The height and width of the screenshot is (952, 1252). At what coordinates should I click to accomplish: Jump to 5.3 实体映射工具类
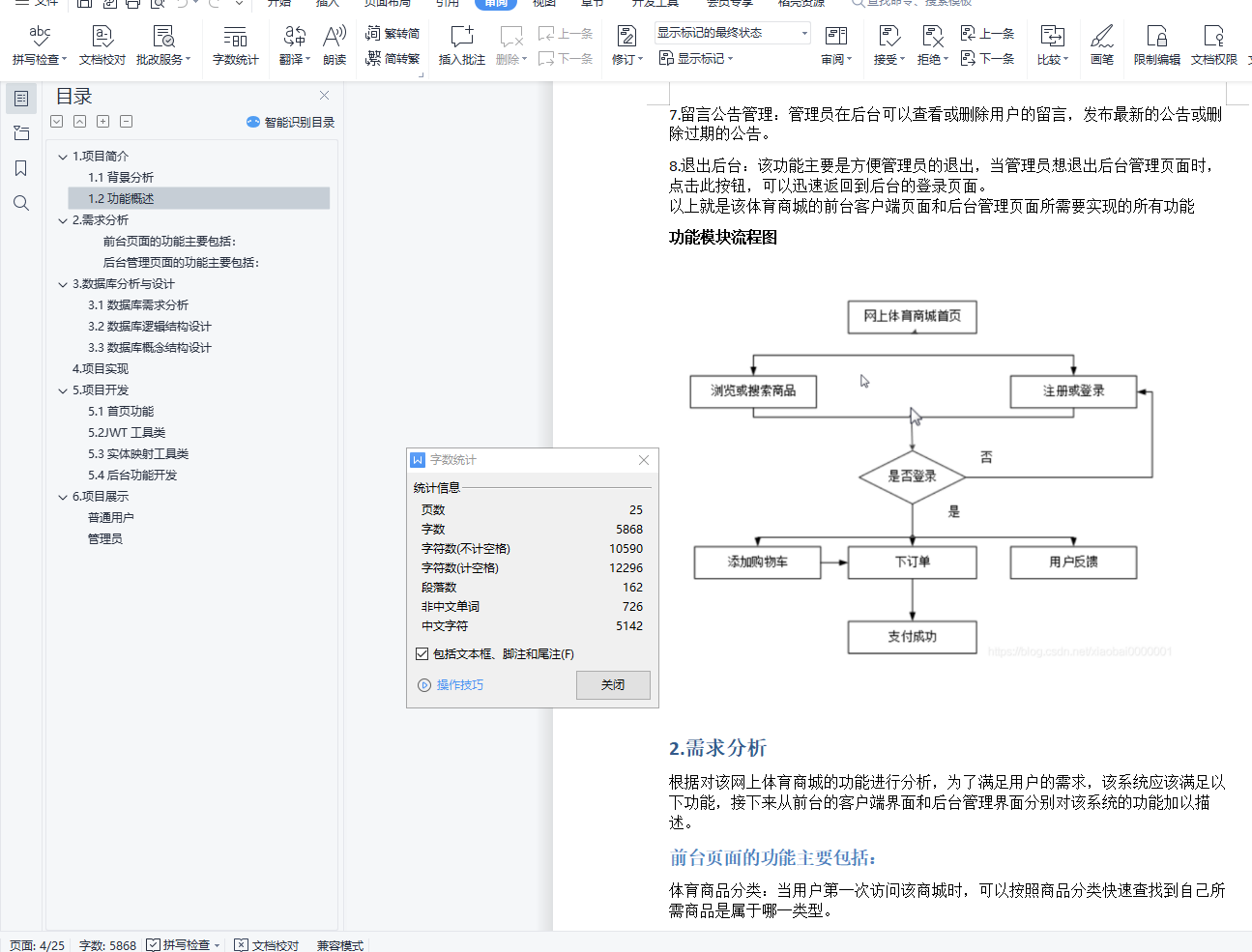[138, 454]
